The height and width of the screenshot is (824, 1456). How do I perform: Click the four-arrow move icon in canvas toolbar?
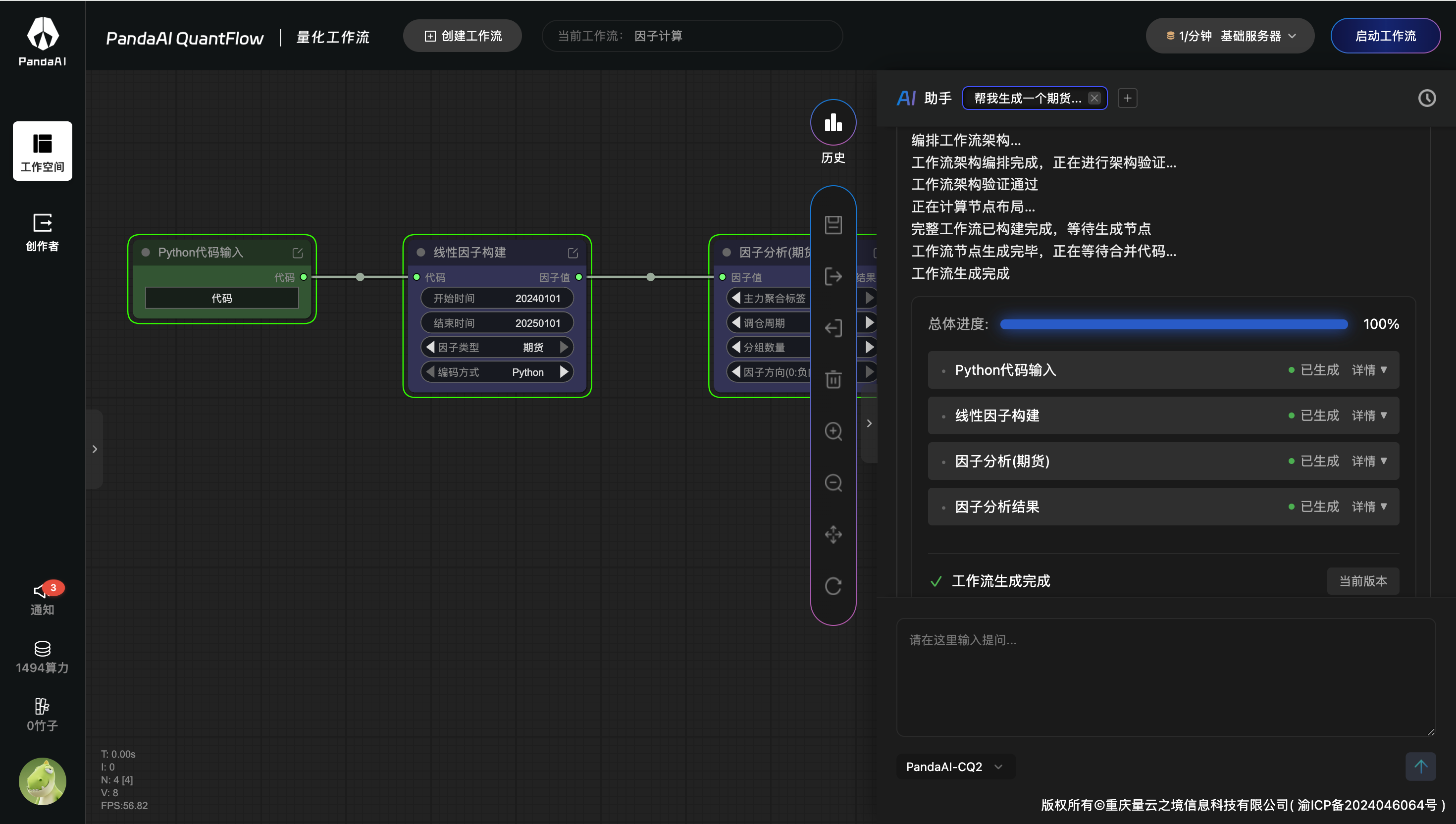(833, 534)
